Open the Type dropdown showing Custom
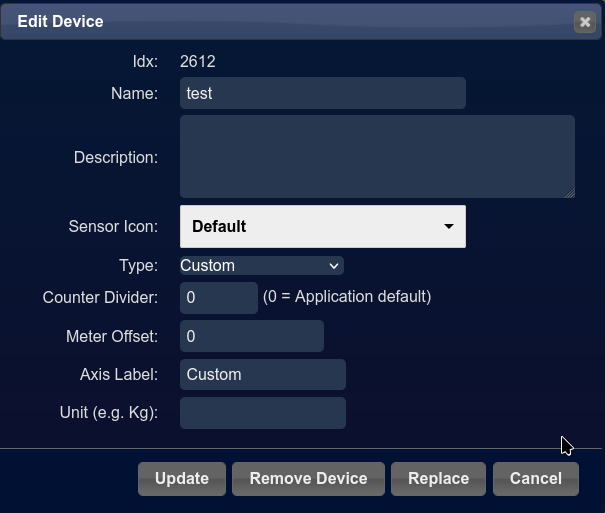Viewport: 605px width, 513px height. [x=262, y=266]
